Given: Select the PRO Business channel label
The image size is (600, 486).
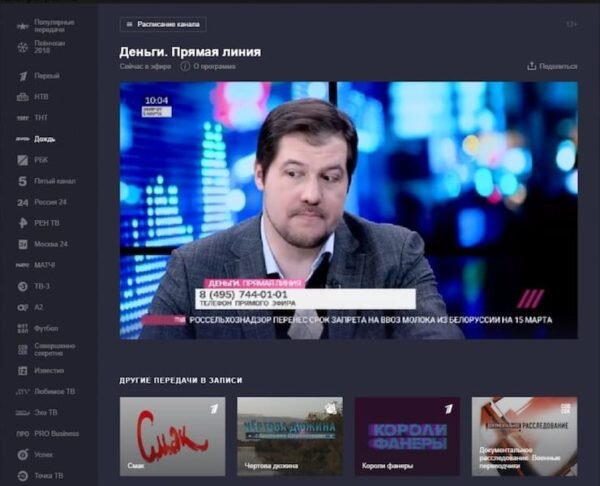Looking at the screenshot, I should 57,434.
